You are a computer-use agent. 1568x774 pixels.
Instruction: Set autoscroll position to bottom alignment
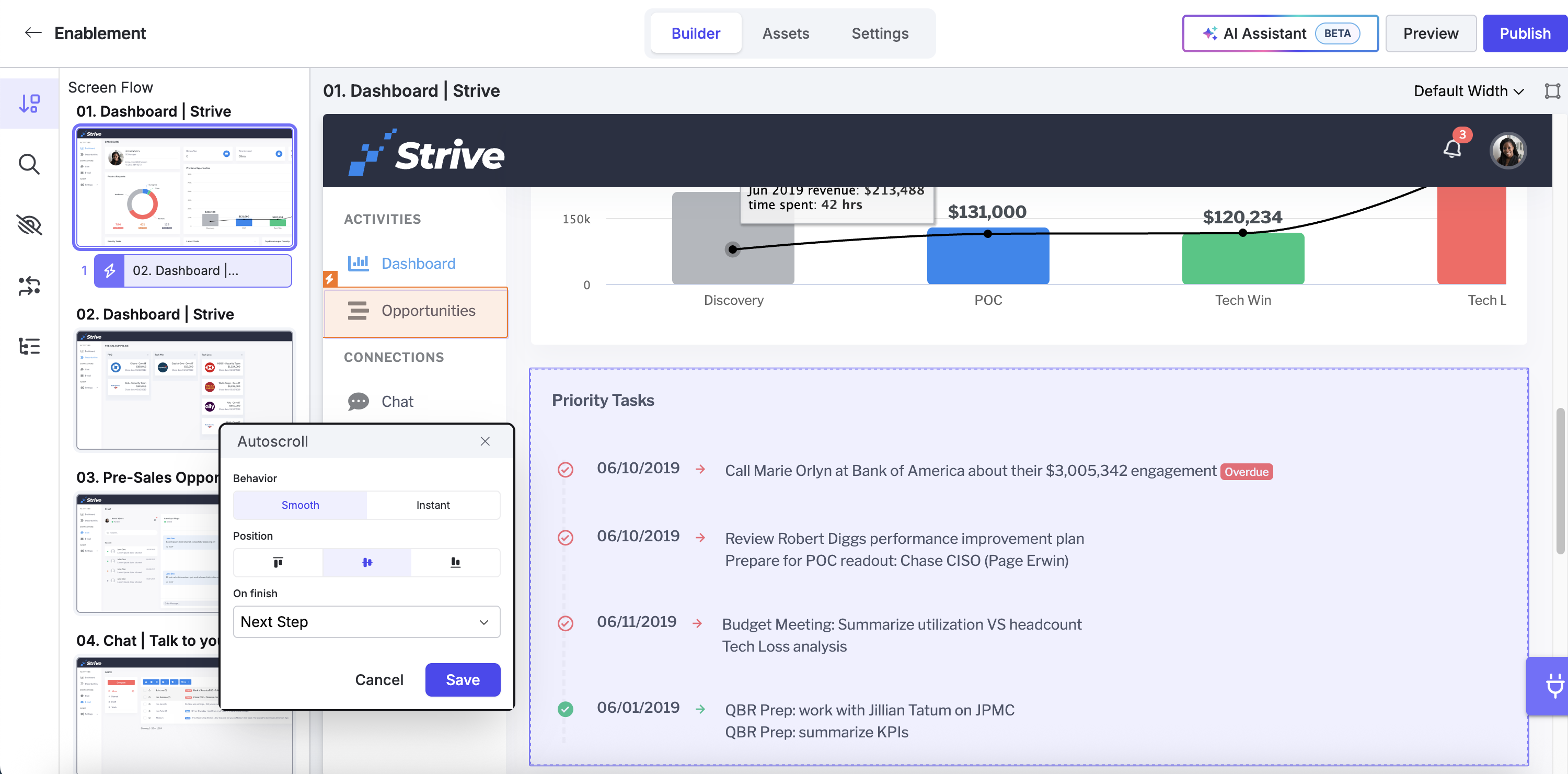point(455,562)
